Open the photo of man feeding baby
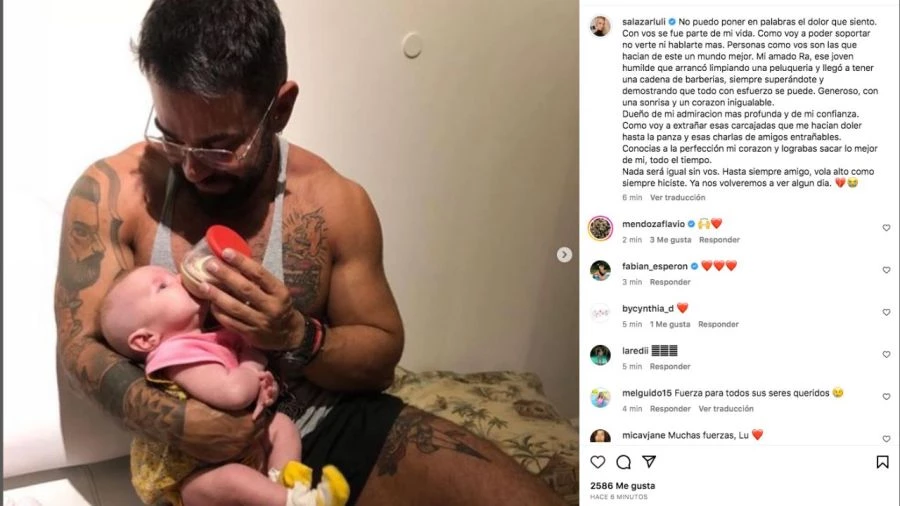Image resolution: width=900 pixels, height=506 pixels. click(x=290, y=253)
